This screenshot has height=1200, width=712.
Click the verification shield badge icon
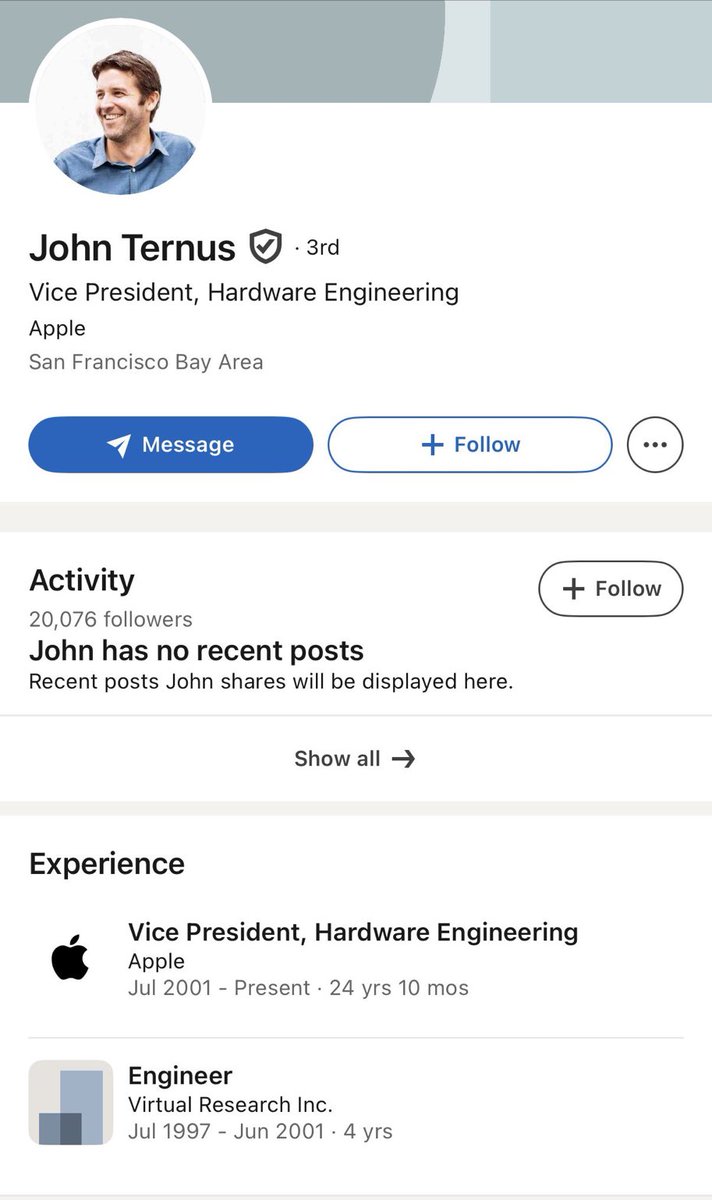[265, 246]
